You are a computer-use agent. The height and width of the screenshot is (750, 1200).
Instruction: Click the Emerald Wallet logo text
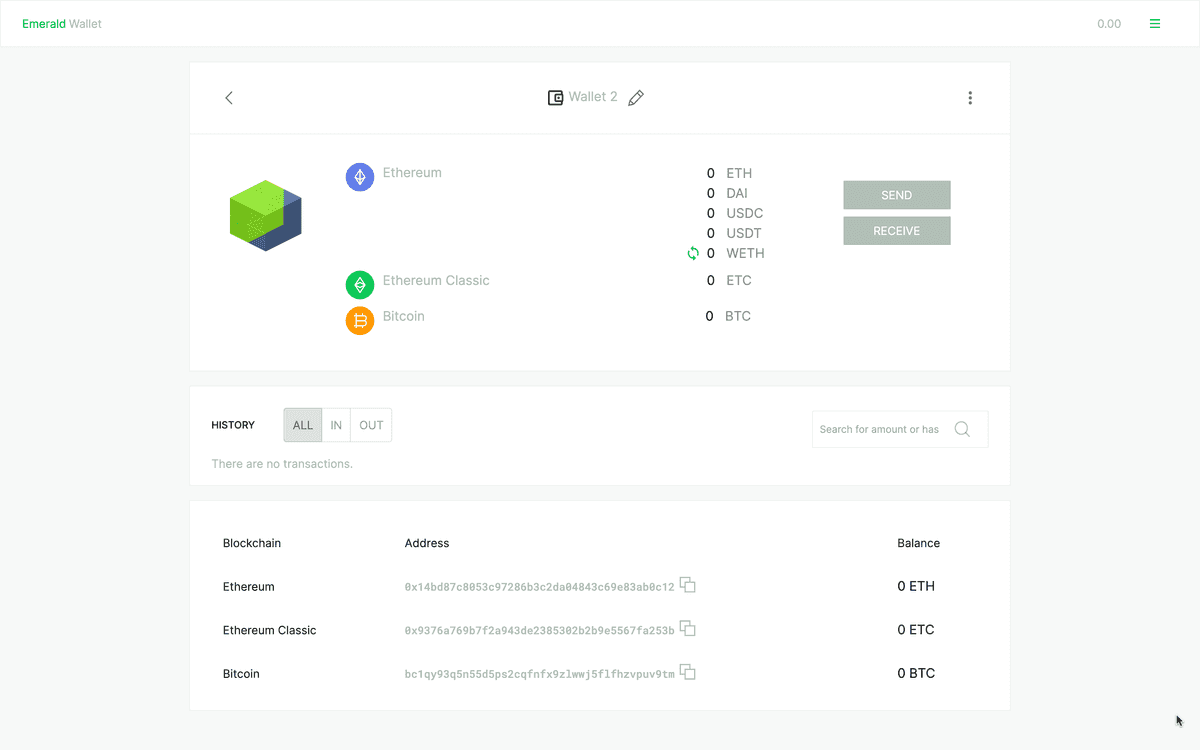(62, 24)
